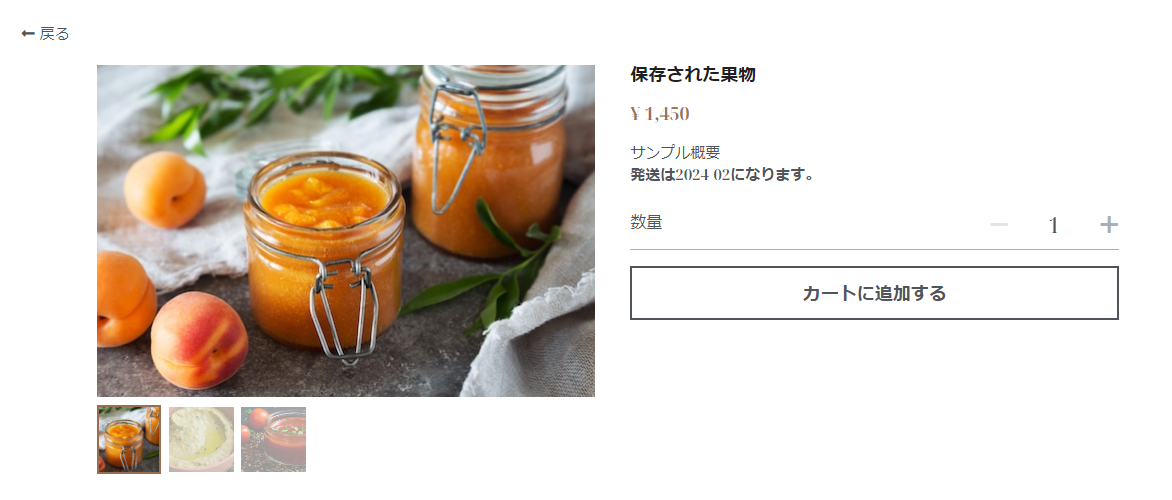Click the price ¥1,450
The width and height of the screenshot is (1172, 500).
coord(659,114)
